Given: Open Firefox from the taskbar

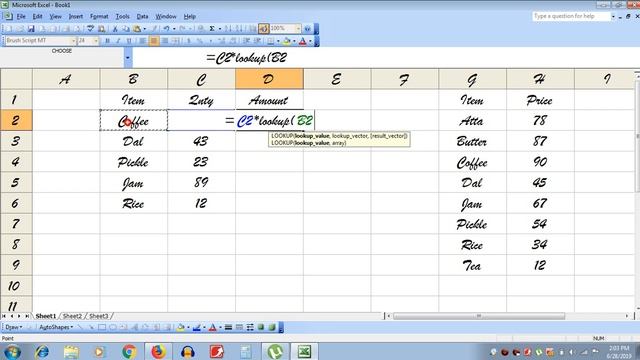Looking at the screenshot, I should coord(158,351).
